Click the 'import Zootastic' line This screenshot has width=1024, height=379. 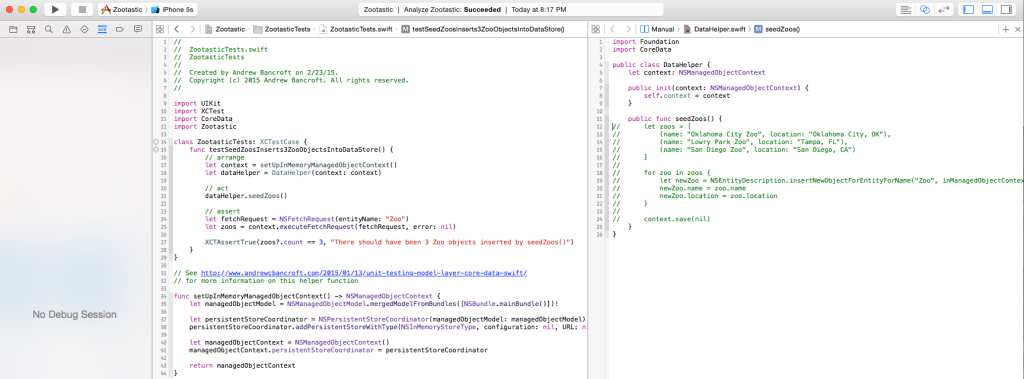(x=205, y=127)
